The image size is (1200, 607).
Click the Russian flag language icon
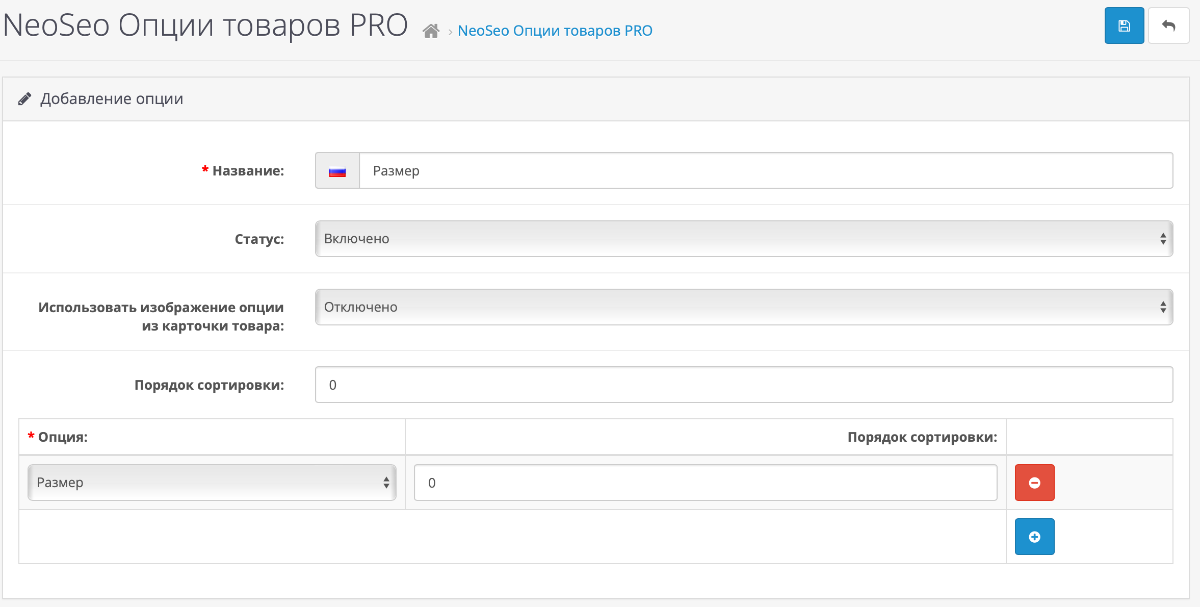coord(337,171)
